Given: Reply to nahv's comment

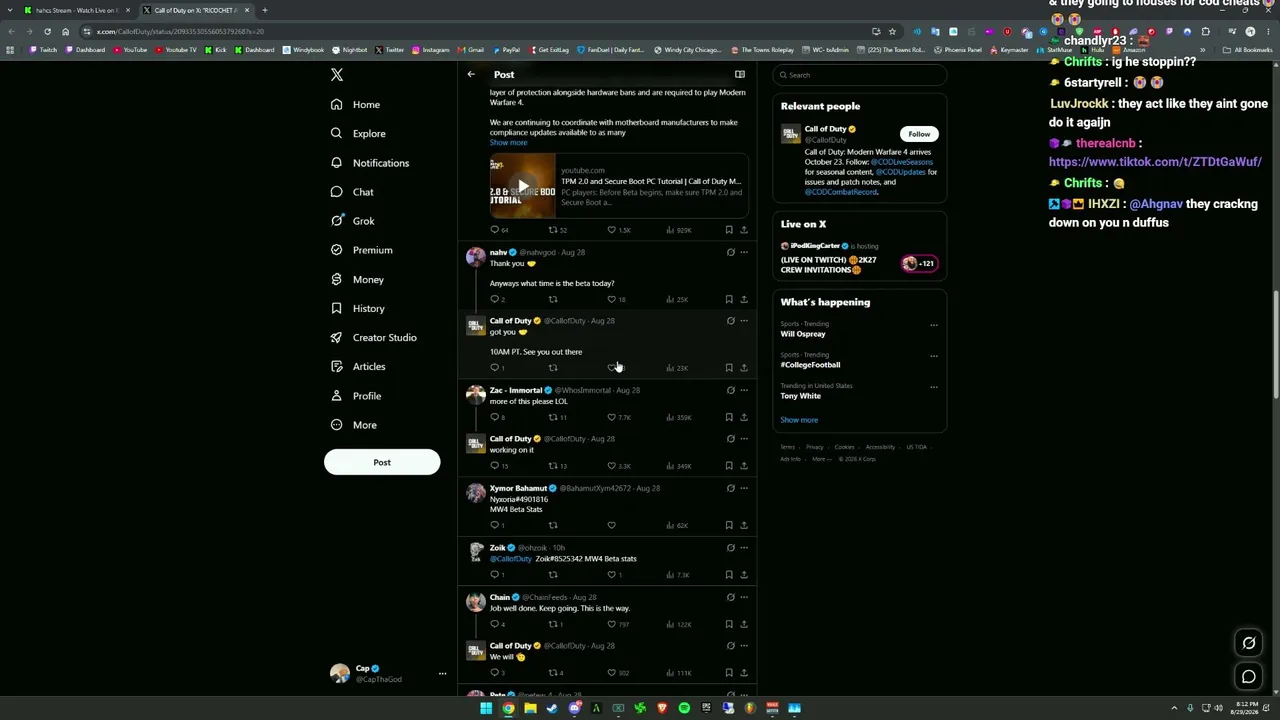Looking at the screenshot, I should coord(497,299).
